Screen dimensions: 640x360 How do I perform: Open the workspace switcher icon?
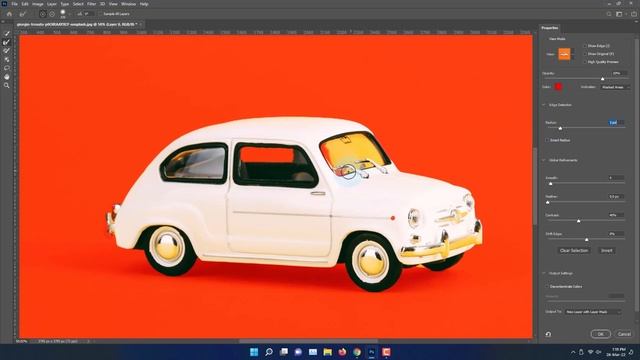click(x=620, y=14)
